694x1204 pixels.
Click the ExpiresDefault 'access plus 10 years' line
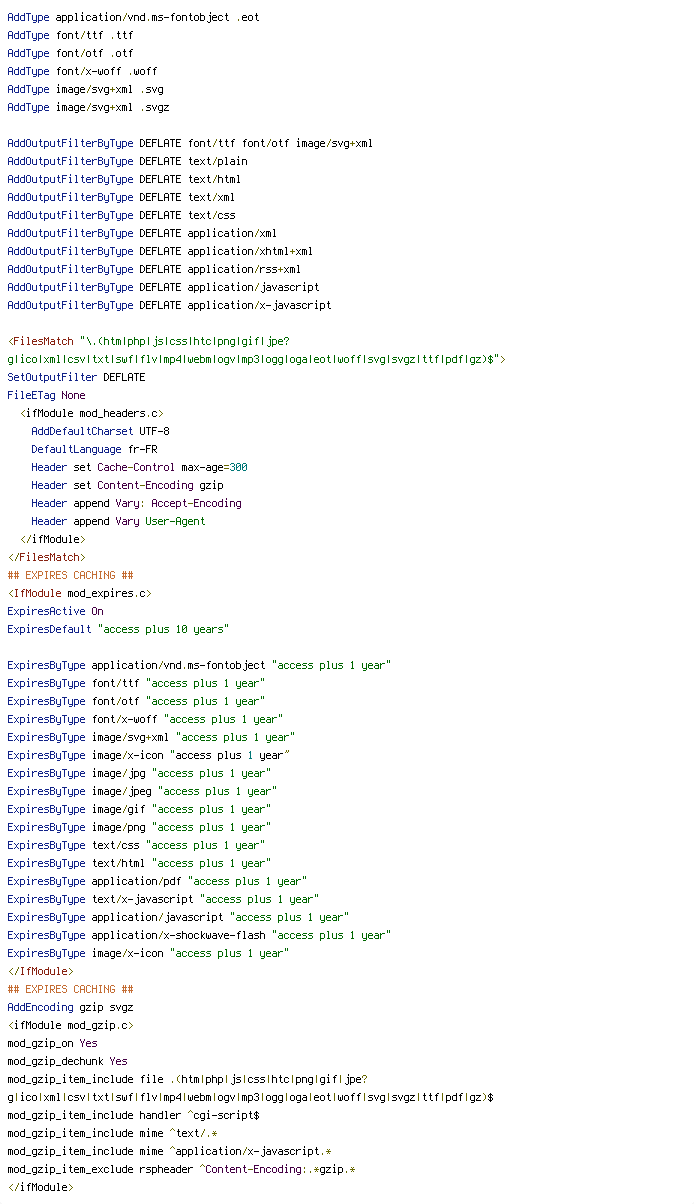[118, 629]
